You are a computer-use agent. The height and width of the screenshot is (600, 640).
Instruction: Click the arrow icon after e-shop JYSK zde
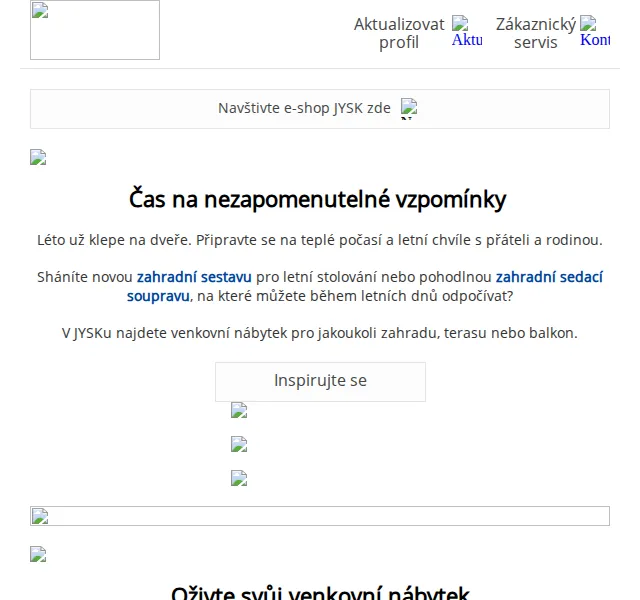click(x=409, y=109)
